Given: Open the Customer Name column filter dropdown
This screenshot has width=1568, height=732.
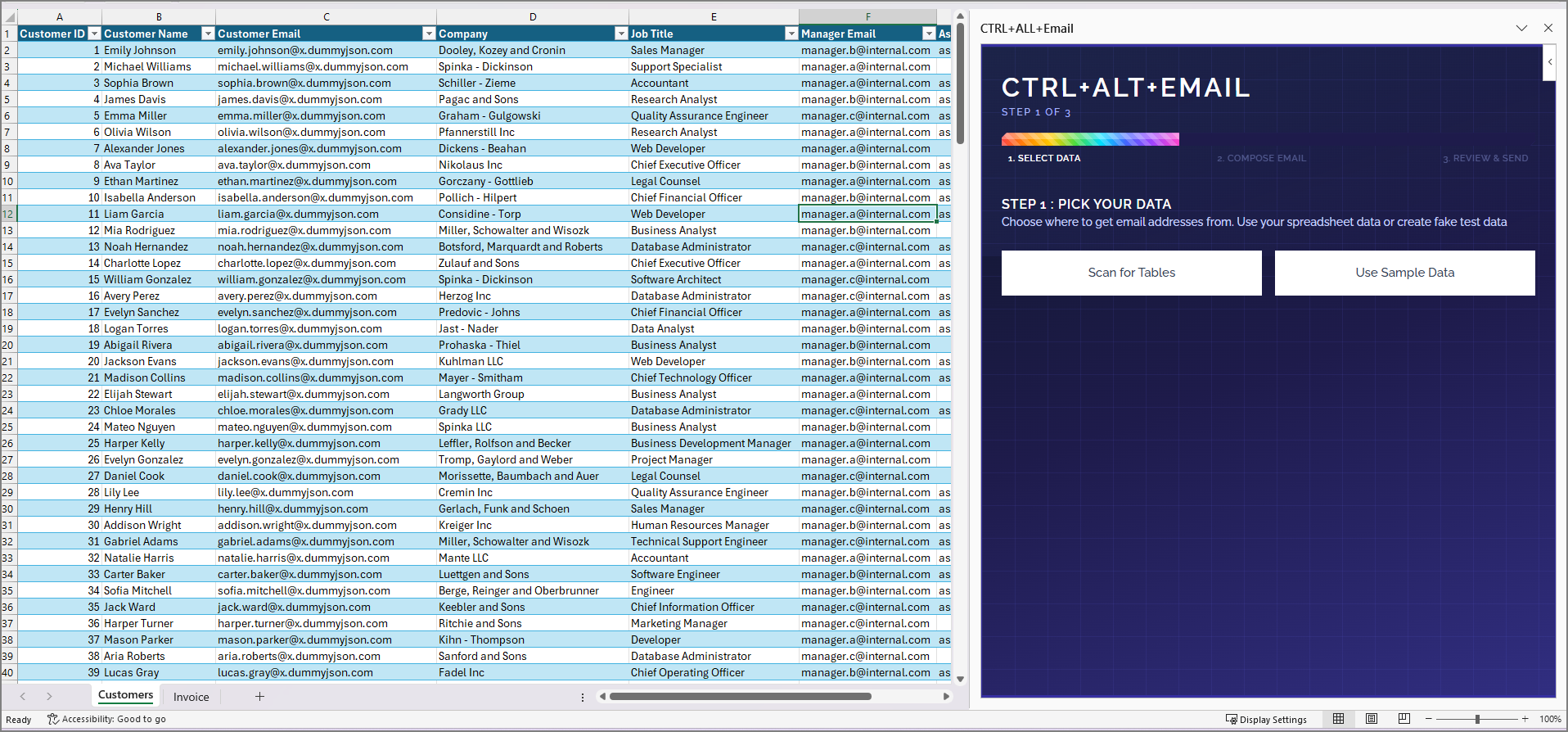Looking at the screenshot, I should 208,34.
